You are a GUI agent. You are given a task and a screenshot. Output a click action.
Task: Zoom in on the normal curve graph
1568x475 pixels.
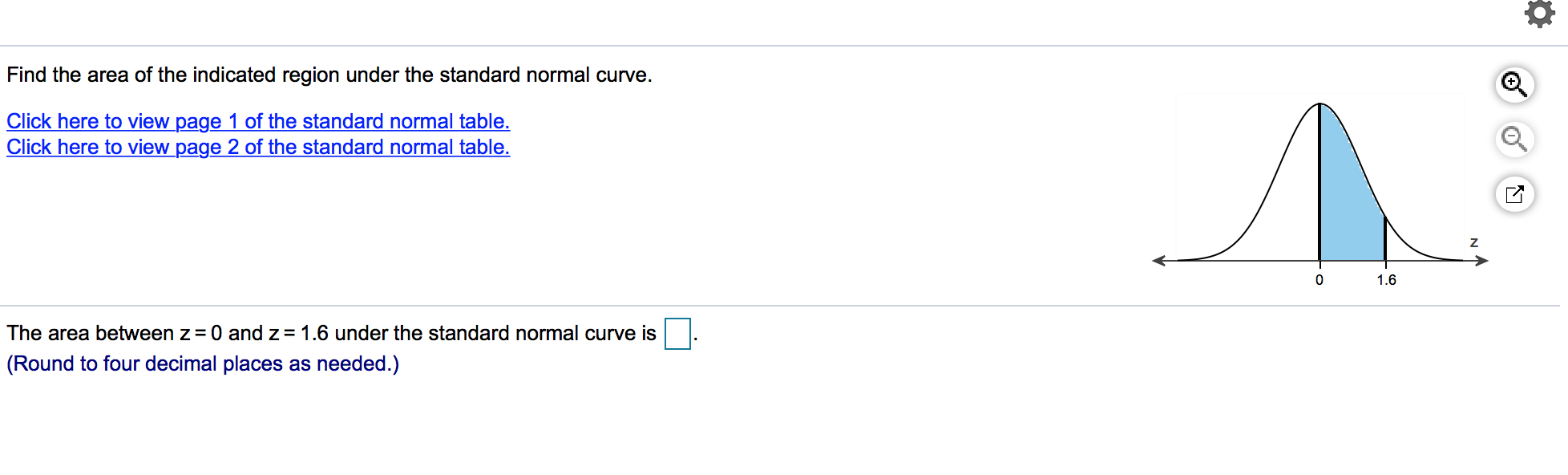coord(1514,84)
